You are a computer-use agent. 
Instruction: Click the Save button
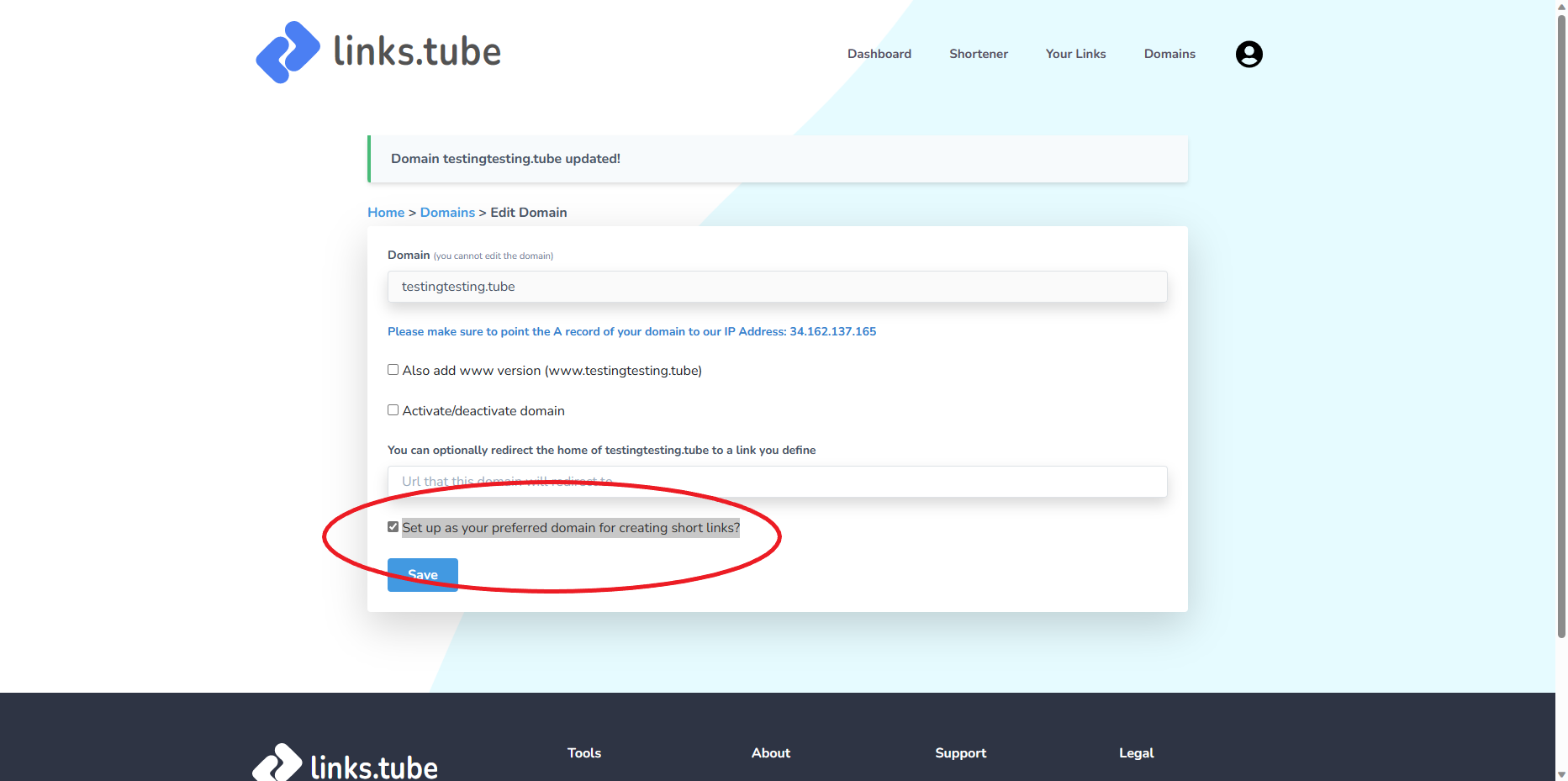click(422, 575)
